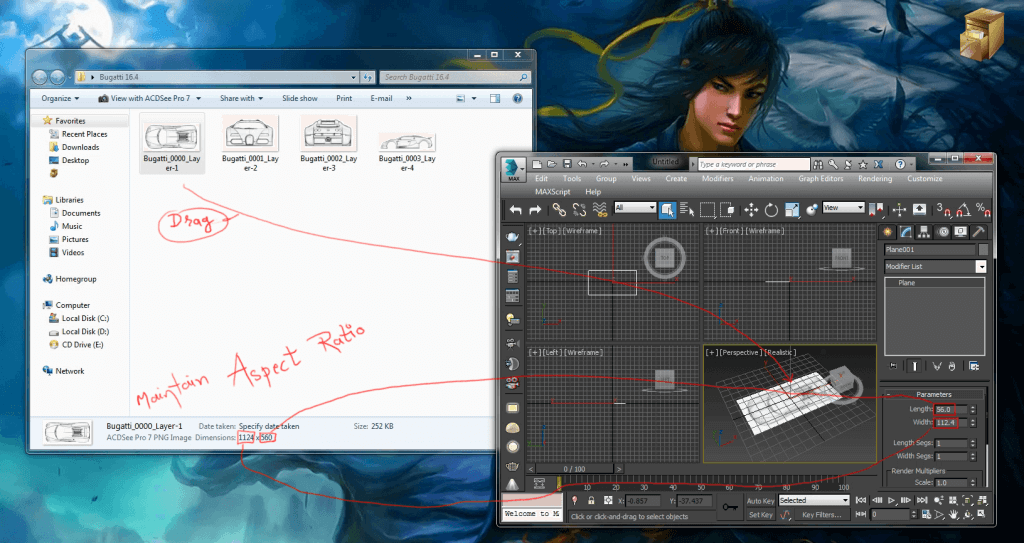Open the Rendering menu

(874, 179)
